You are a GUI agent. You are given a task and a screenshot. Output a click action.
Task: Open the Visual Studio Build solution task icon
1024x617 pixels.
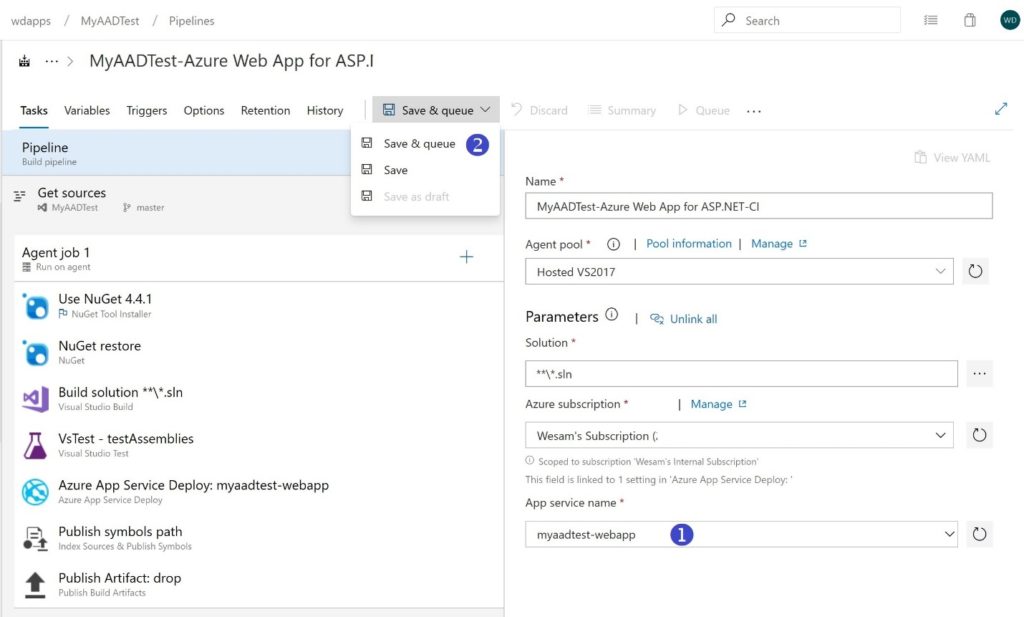(36, 398)
